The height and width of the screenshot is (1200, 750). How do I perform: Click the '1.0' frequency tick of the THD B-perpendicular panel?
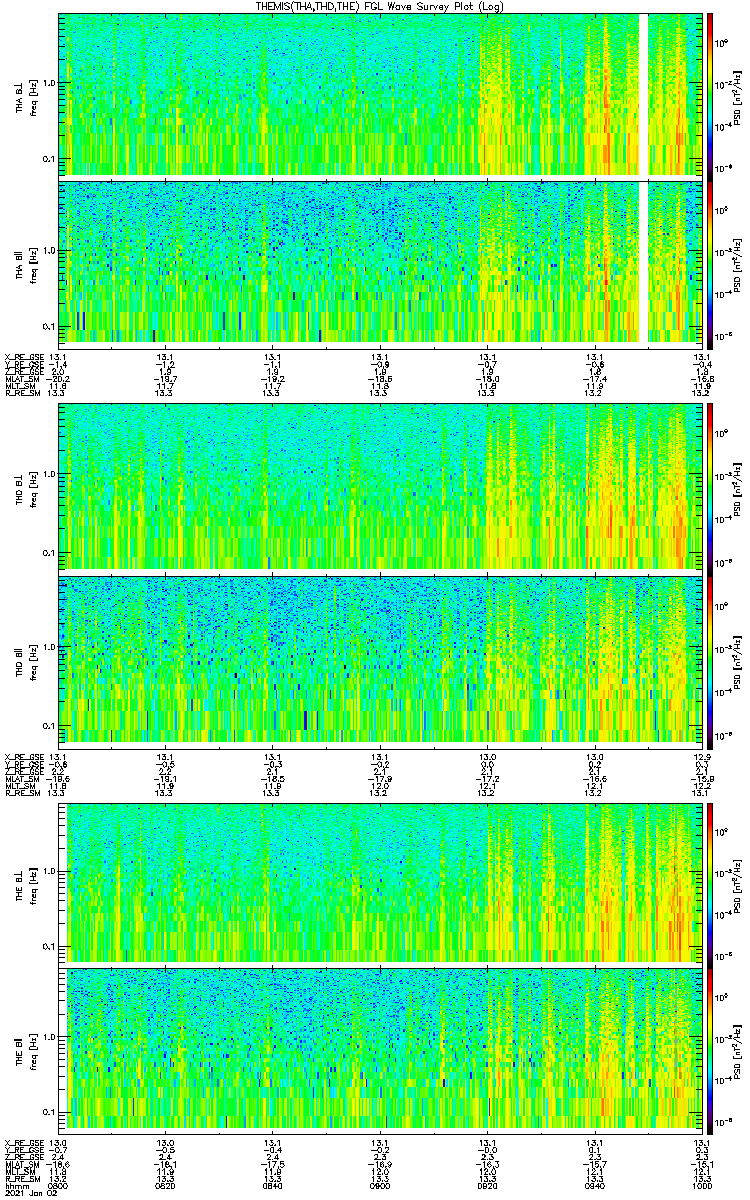pos(48,473)
